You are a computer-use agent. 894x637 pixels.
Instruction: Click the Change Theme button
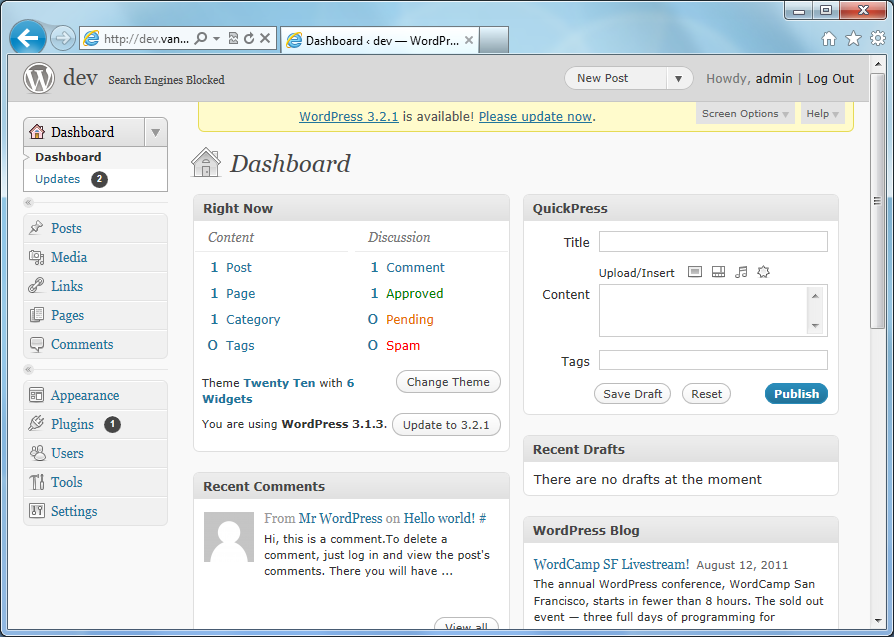(x=448, y=382)
